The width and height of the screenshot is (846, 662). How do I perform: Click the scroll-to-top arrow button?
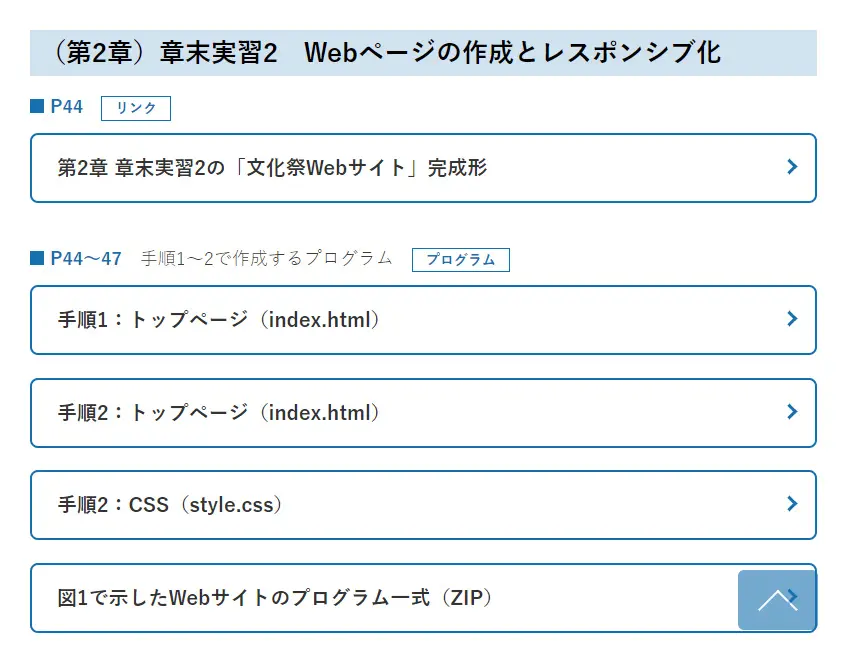click(777, 600)
